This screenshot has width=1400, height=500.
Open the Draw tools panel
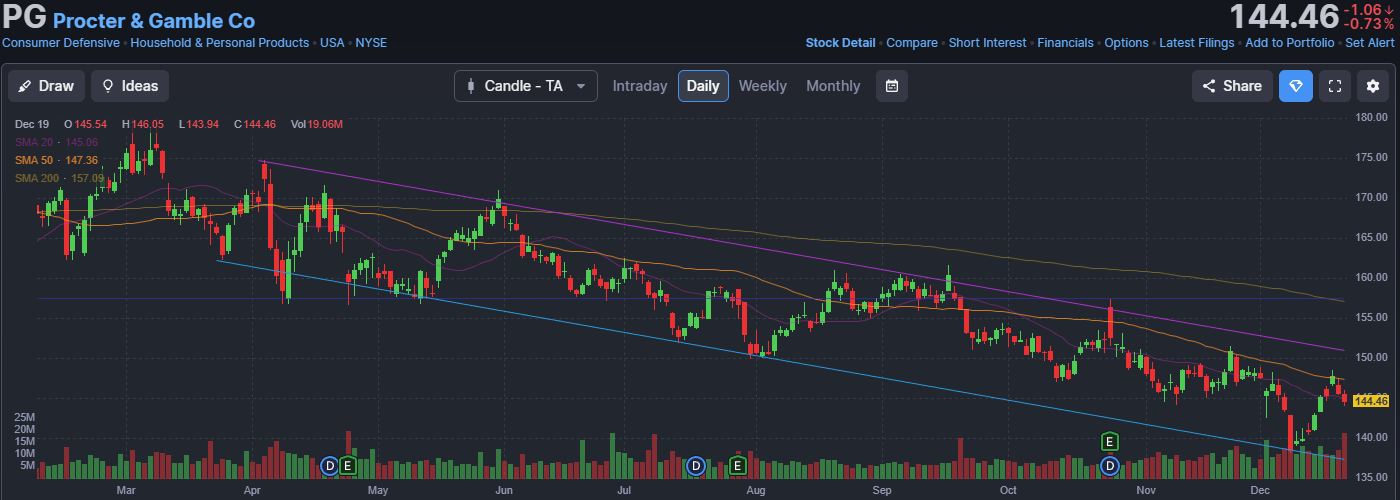click(x=46, y=86)
